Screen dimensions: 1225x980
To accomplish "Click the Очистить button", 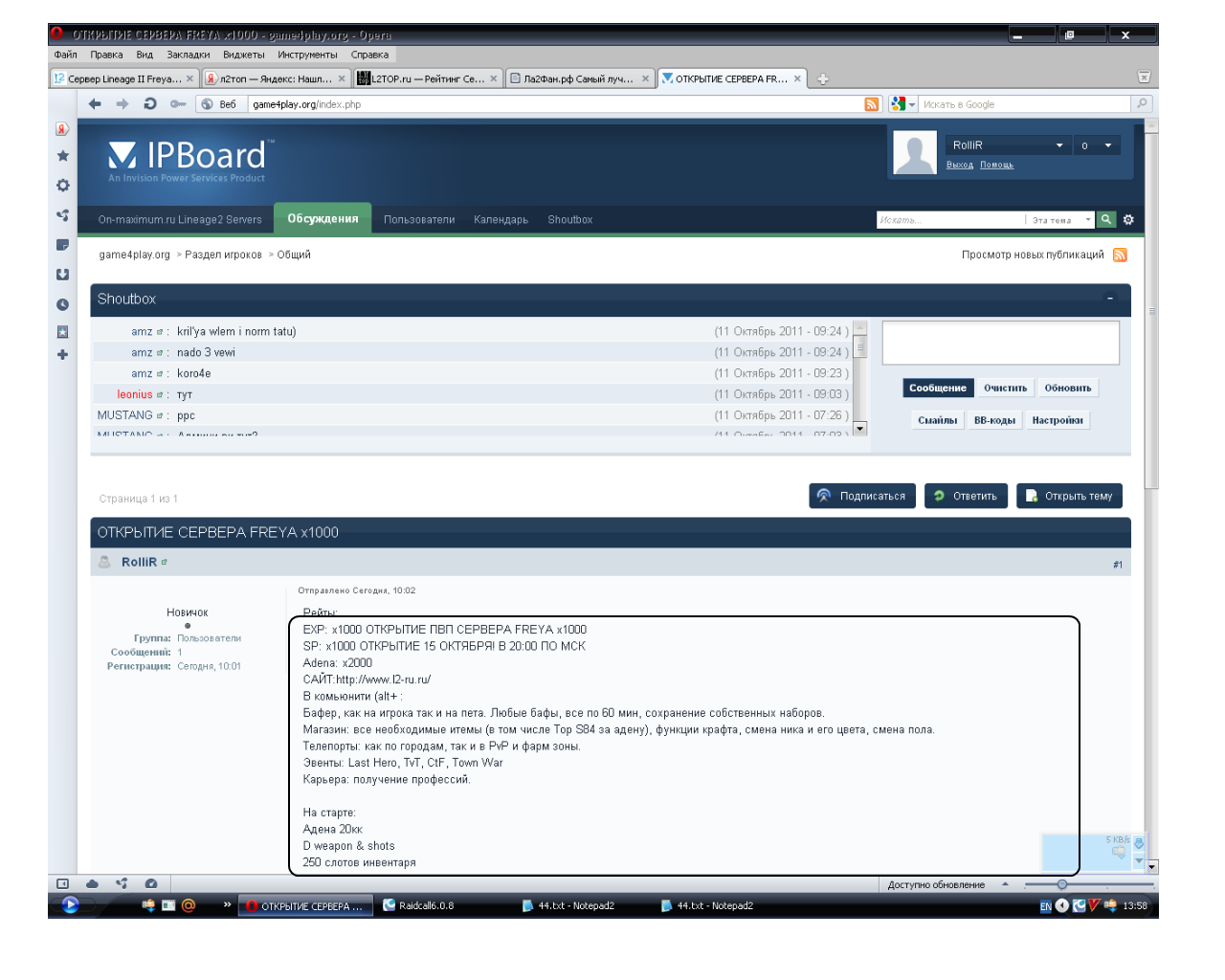I will point(1005,389).
